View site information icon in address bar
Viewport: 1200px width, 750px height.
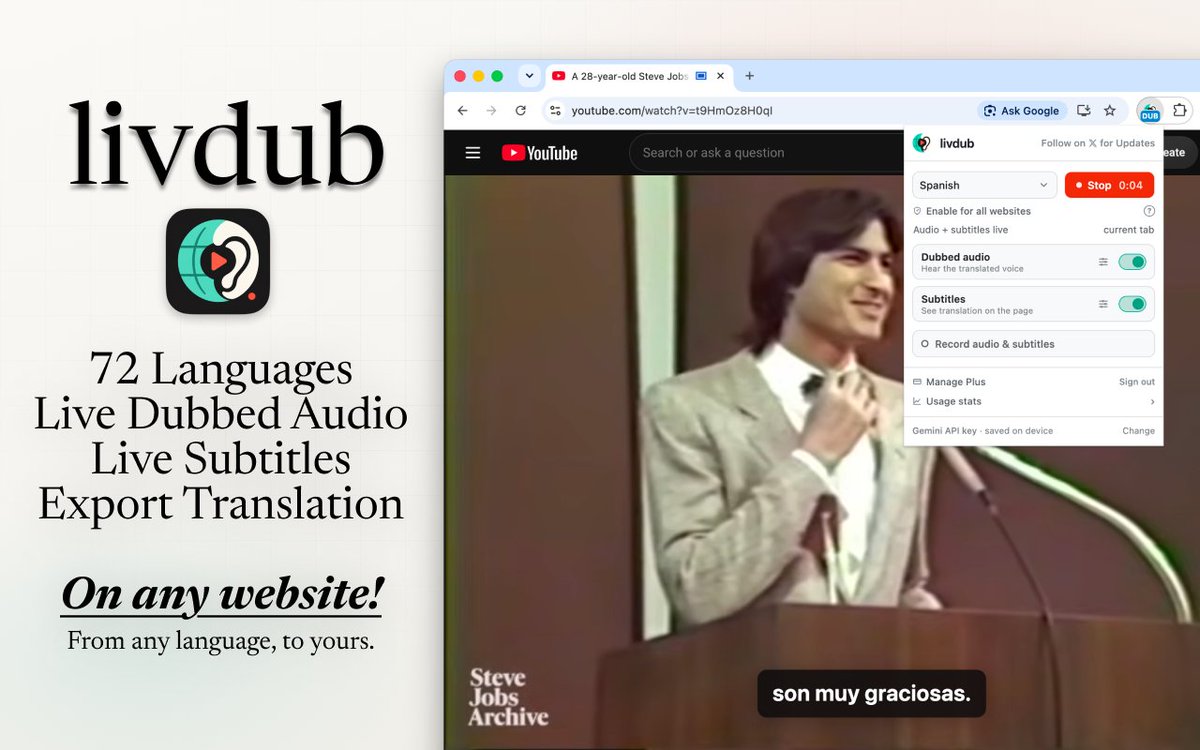[555, 110]
